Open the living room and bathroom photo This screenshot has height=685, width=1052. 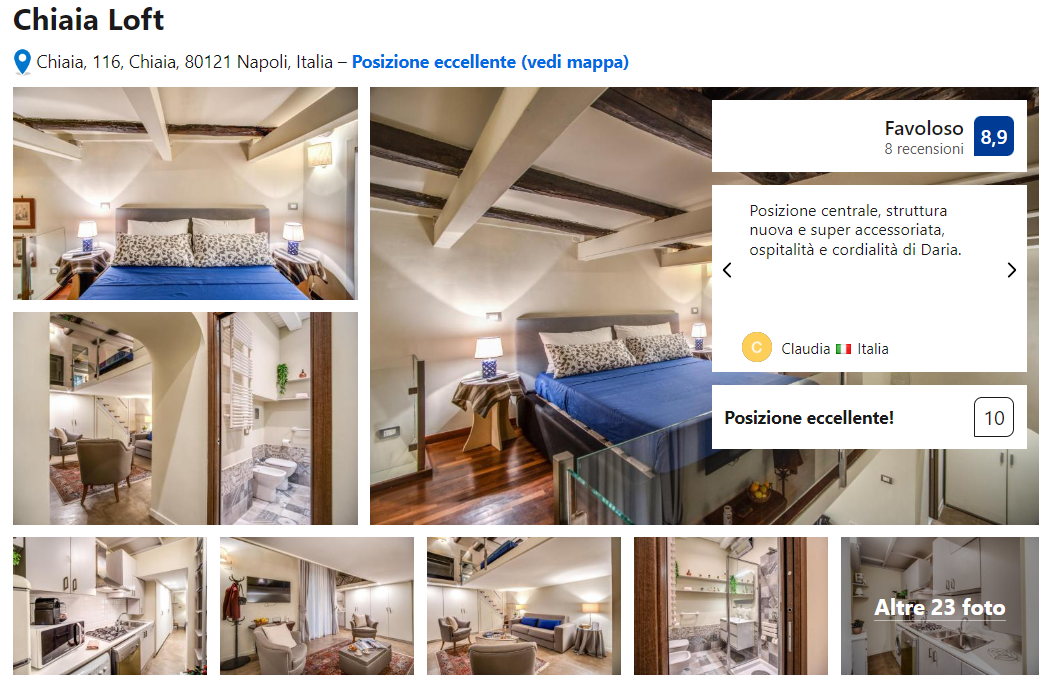[x=185, y=418]
